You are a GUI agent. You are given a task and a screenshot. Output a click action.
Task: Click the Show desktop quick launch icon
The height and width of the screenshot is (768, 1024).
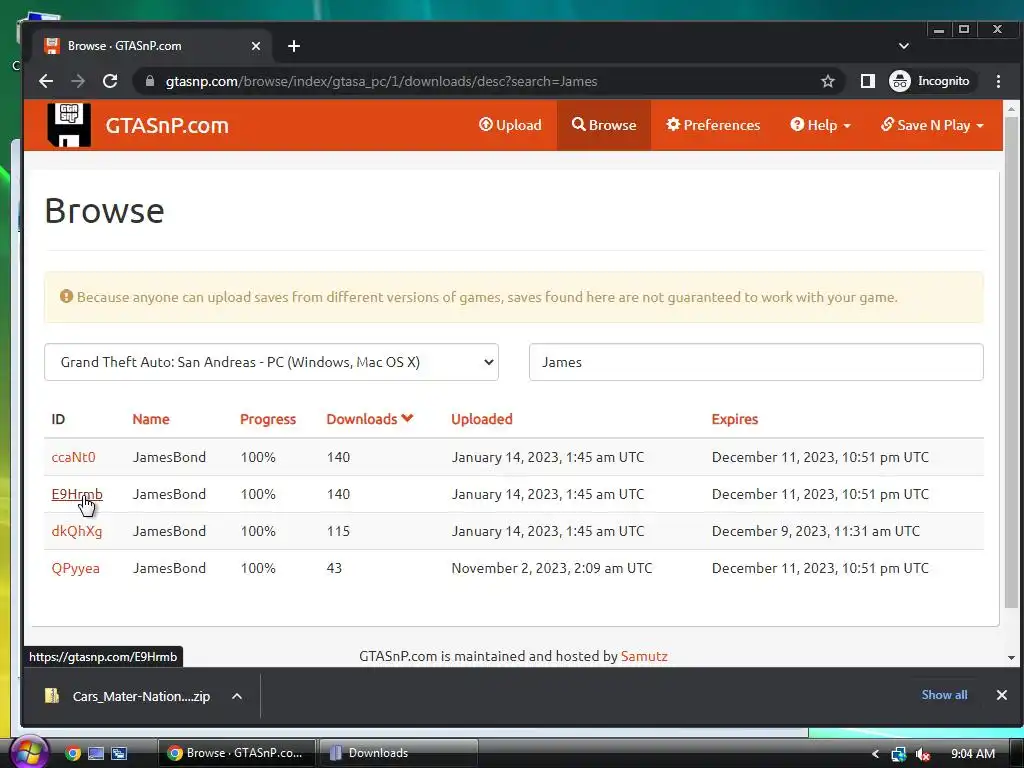click(96, 753)
